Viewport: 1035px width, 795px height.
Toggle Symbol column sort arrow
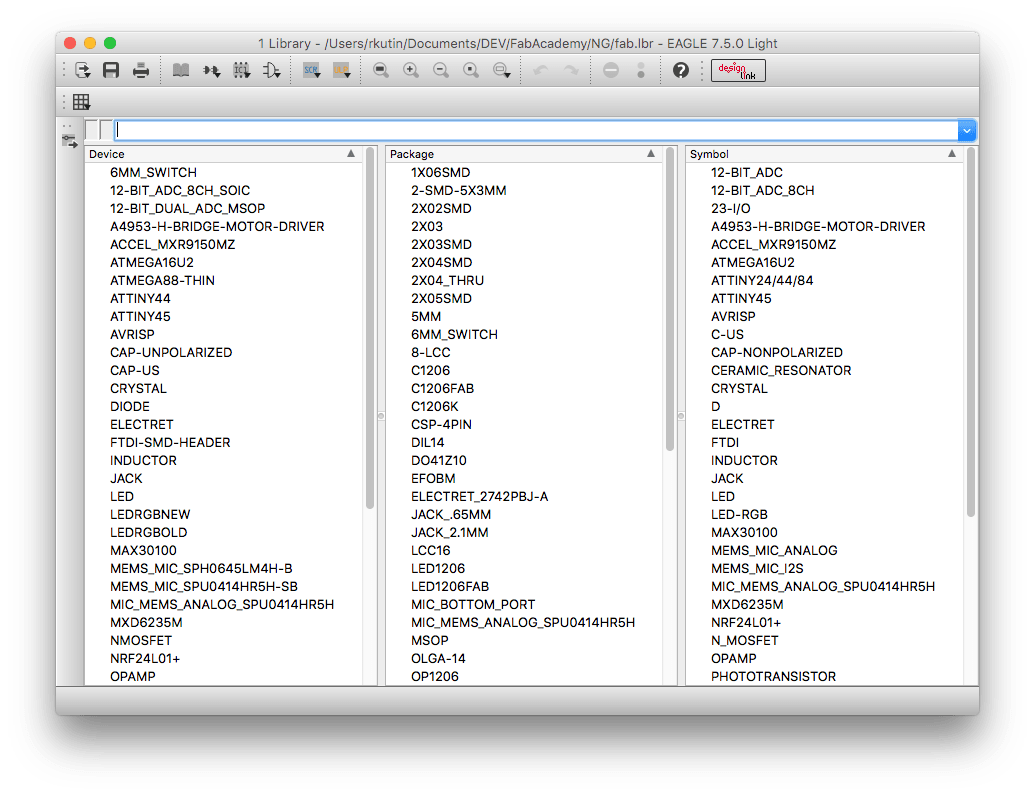(952, 153)
